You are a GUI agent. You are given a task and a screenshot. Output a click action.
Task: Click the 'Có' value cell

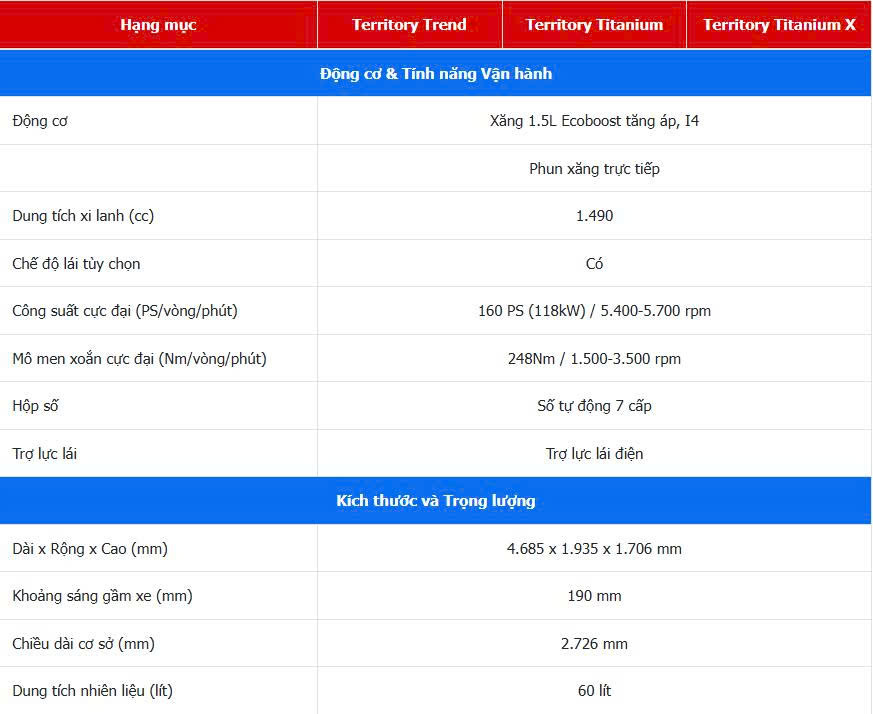click(594, 263)
